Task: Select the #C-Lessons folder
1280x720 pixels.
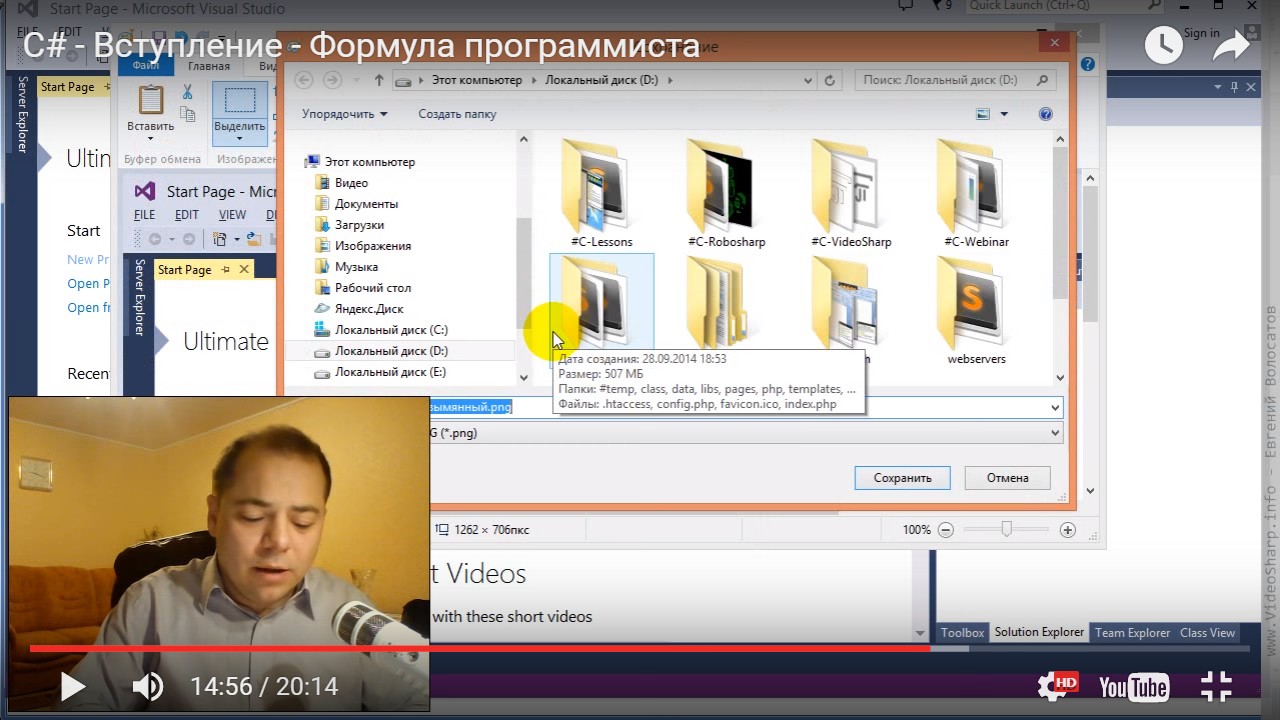Action: click(601, 192)
